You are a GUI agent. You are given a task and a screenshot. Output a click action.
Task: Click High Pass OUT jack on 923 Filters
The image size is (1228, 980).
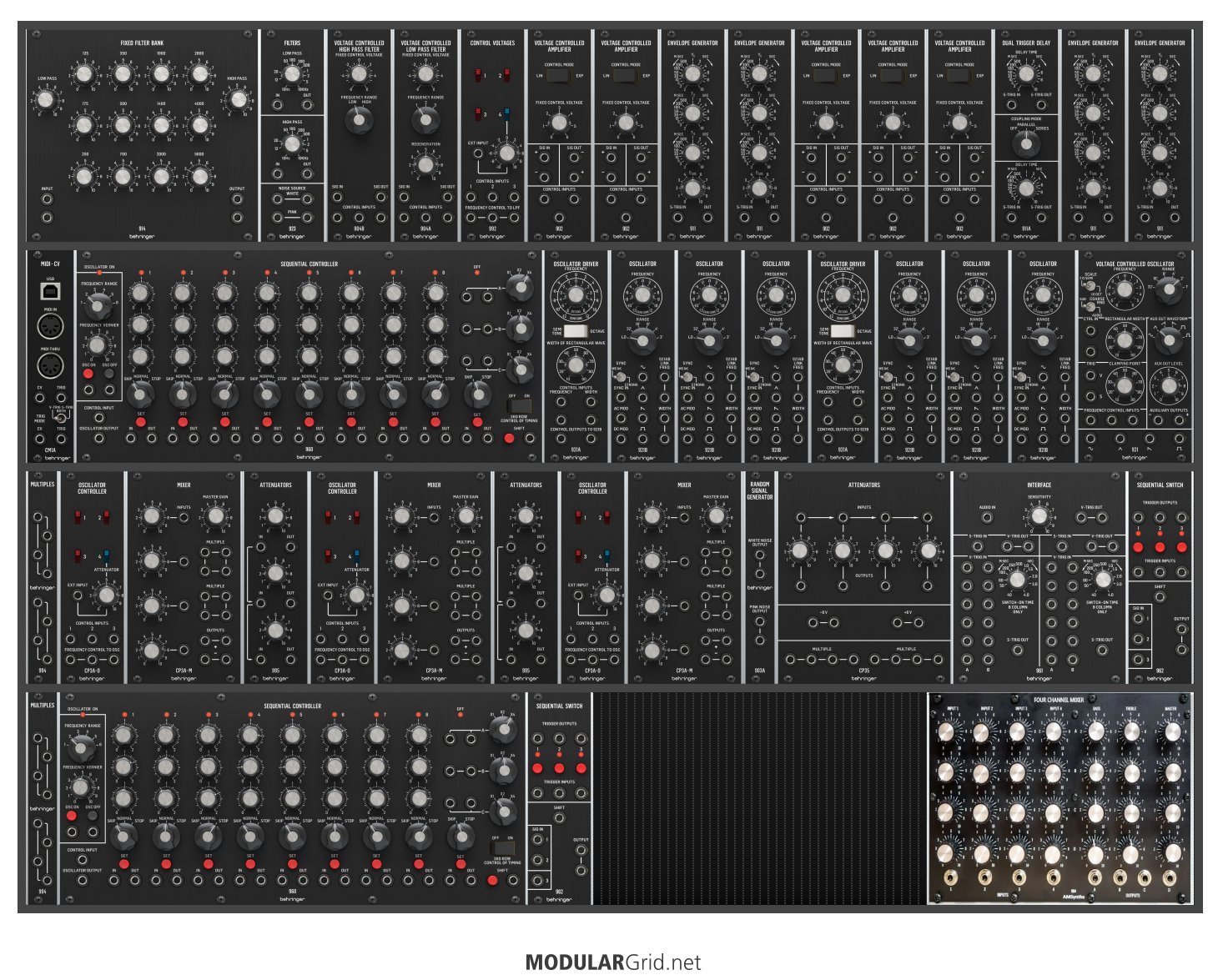click(x=308, y=175)
